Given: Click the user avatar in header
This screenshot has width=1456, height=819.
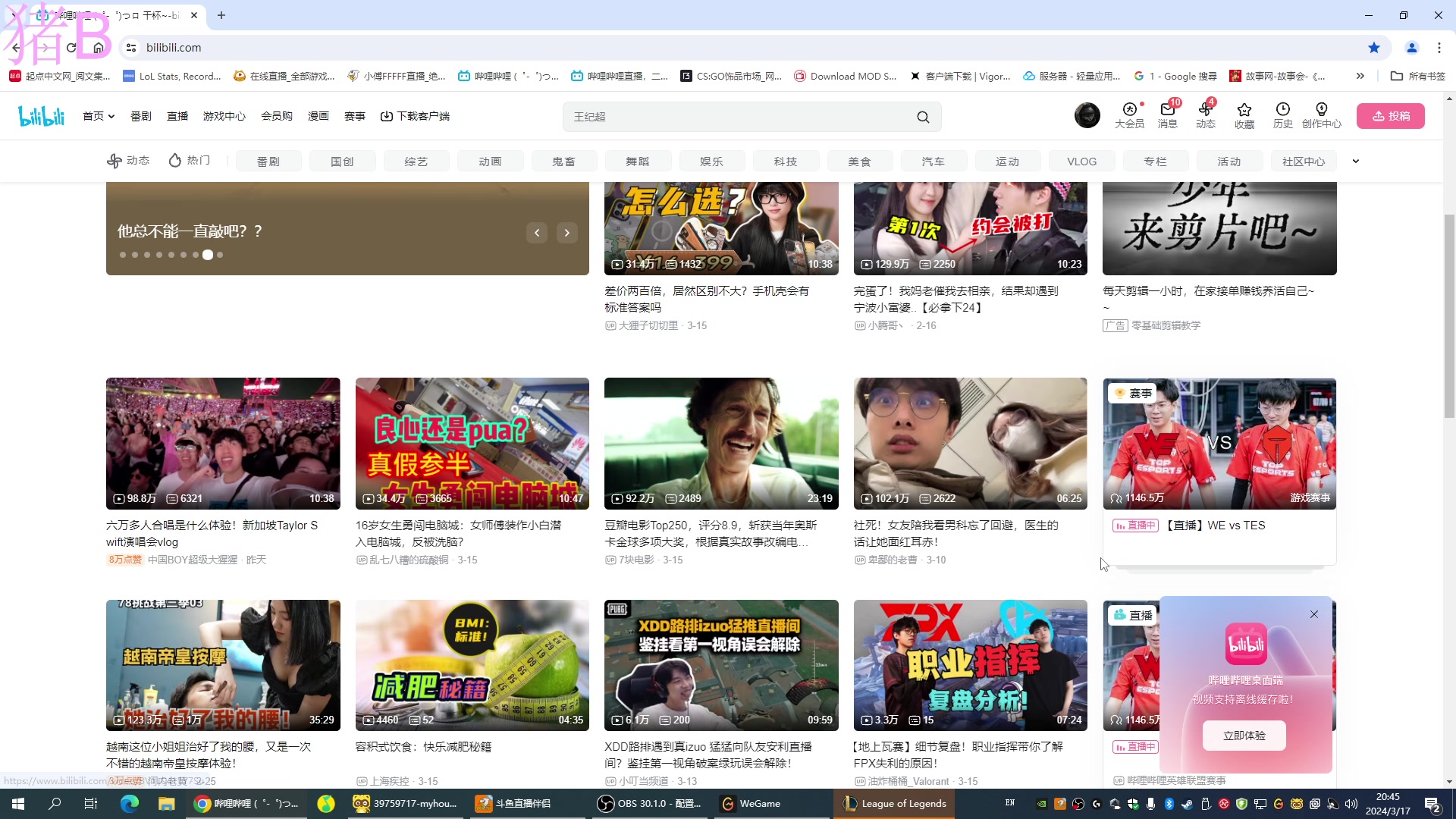Looking at the screenshot, I should [1087, 115].
